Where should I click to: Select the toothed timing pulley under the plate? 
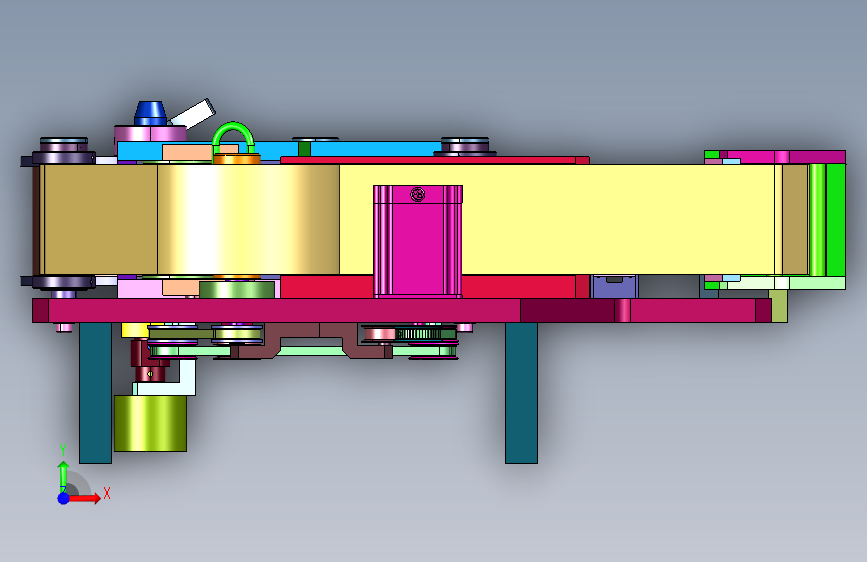pos(419,334)
